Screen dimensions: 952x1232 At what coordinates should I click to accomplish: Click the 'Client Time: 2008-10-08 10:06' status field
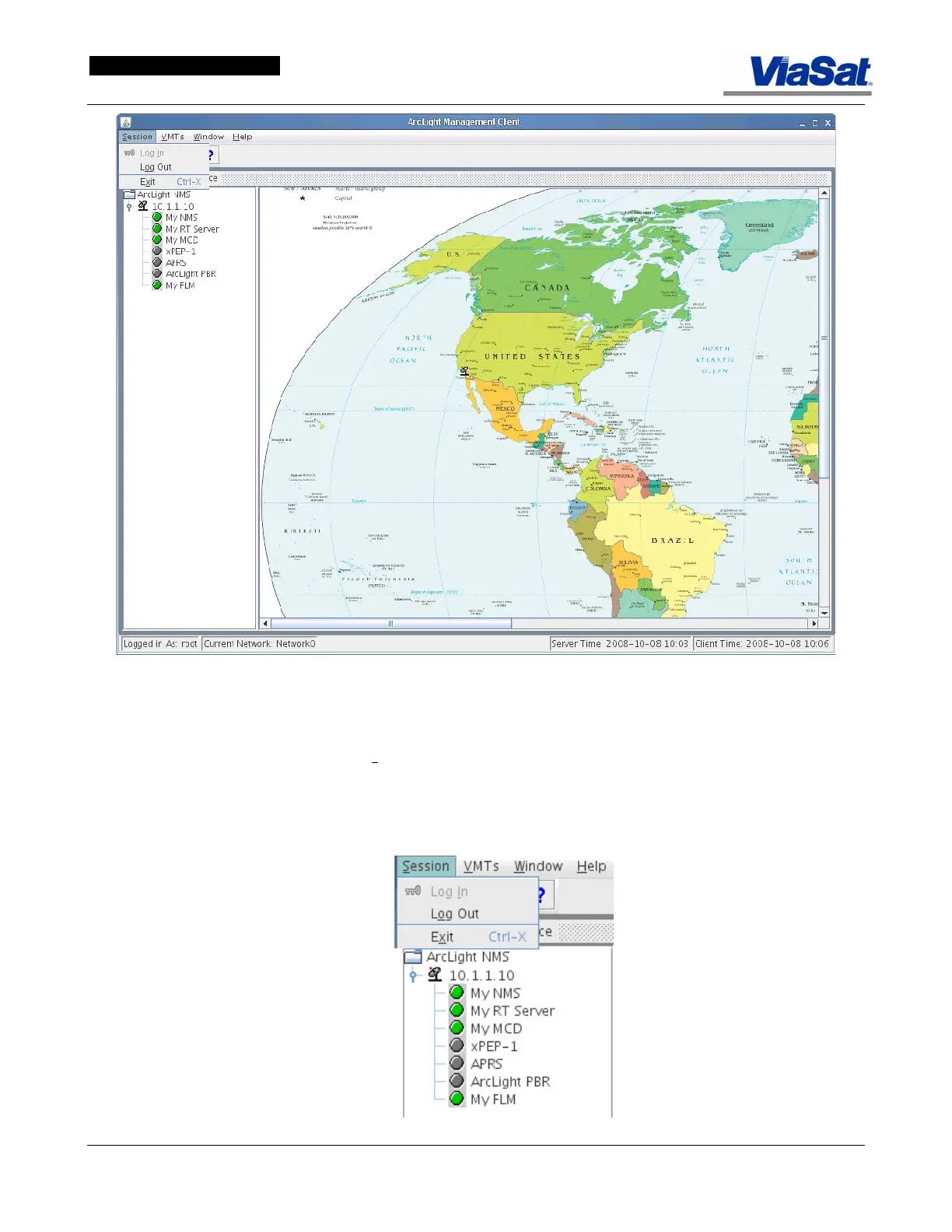762,644
